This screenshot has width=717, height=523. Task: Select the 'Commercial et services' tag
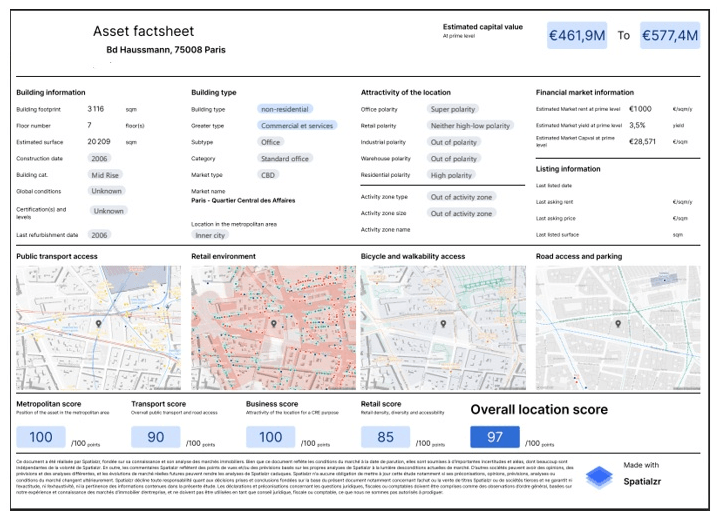coord(296,126)
